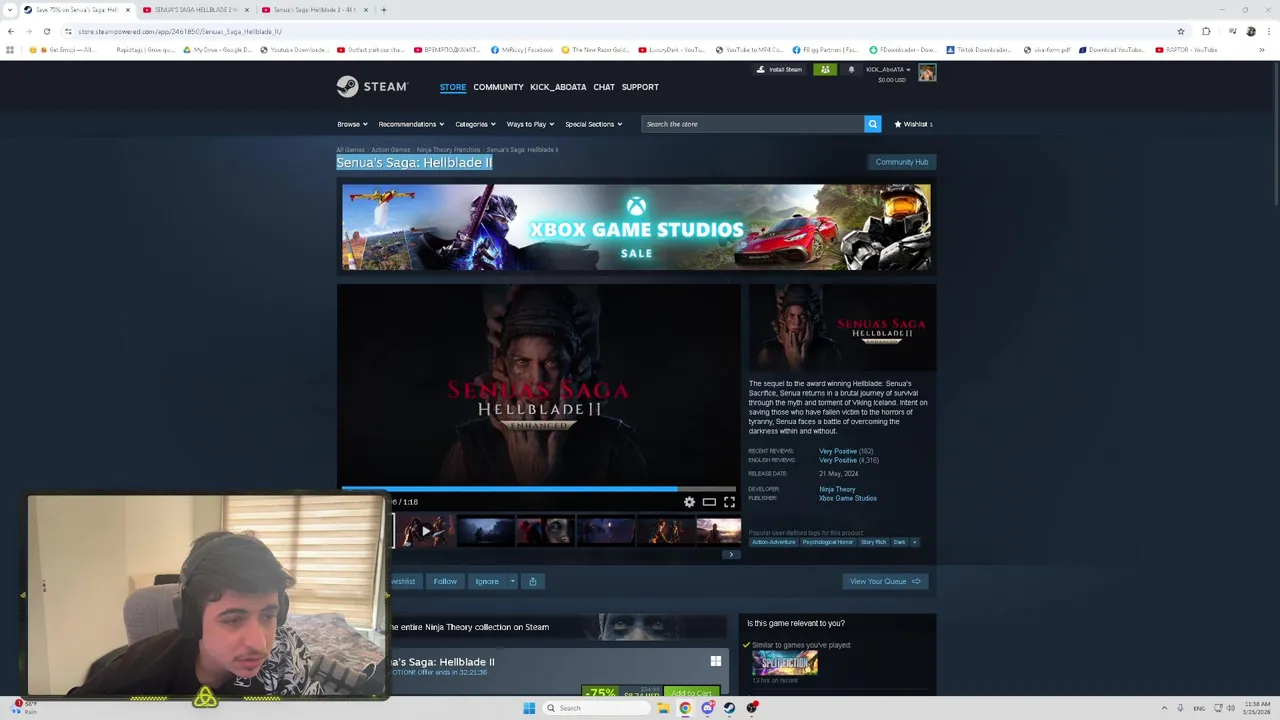Click the Story Rich tag
Screen dimensions: 1280x720
[874, 542]
